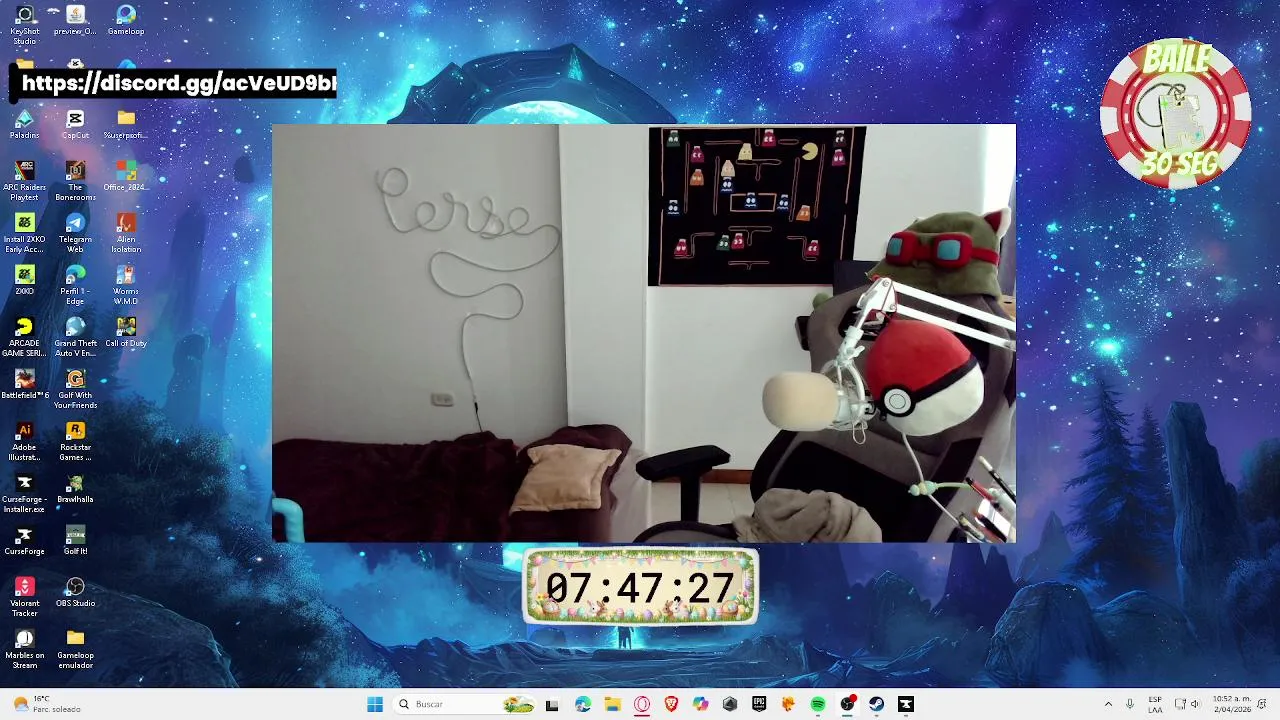Open OBS Studio desktop shortcut
Screen dimensions: 1280x720
click(x=75, y=592)
